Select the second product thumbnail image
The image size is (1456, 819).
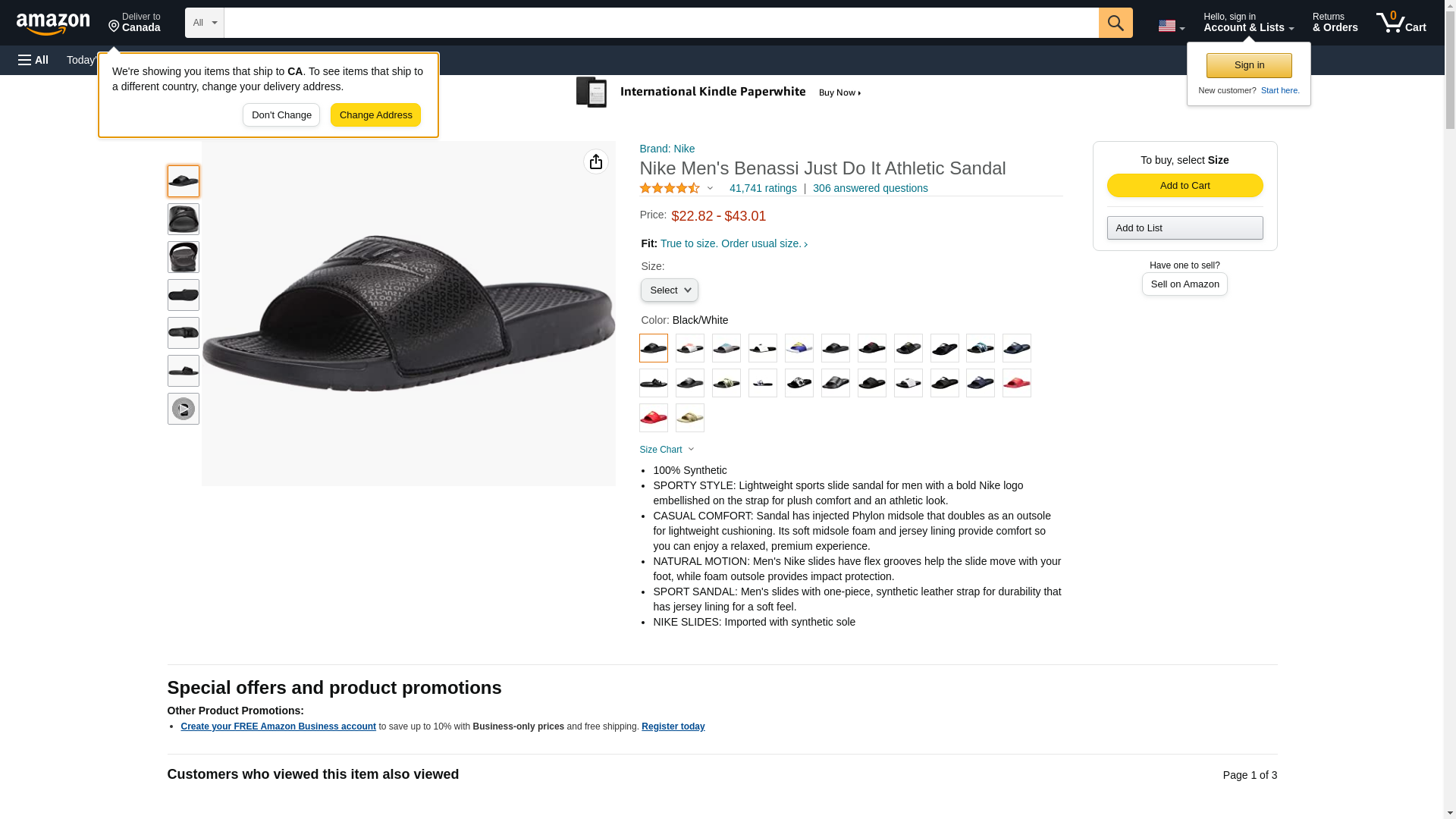point(184,219)
